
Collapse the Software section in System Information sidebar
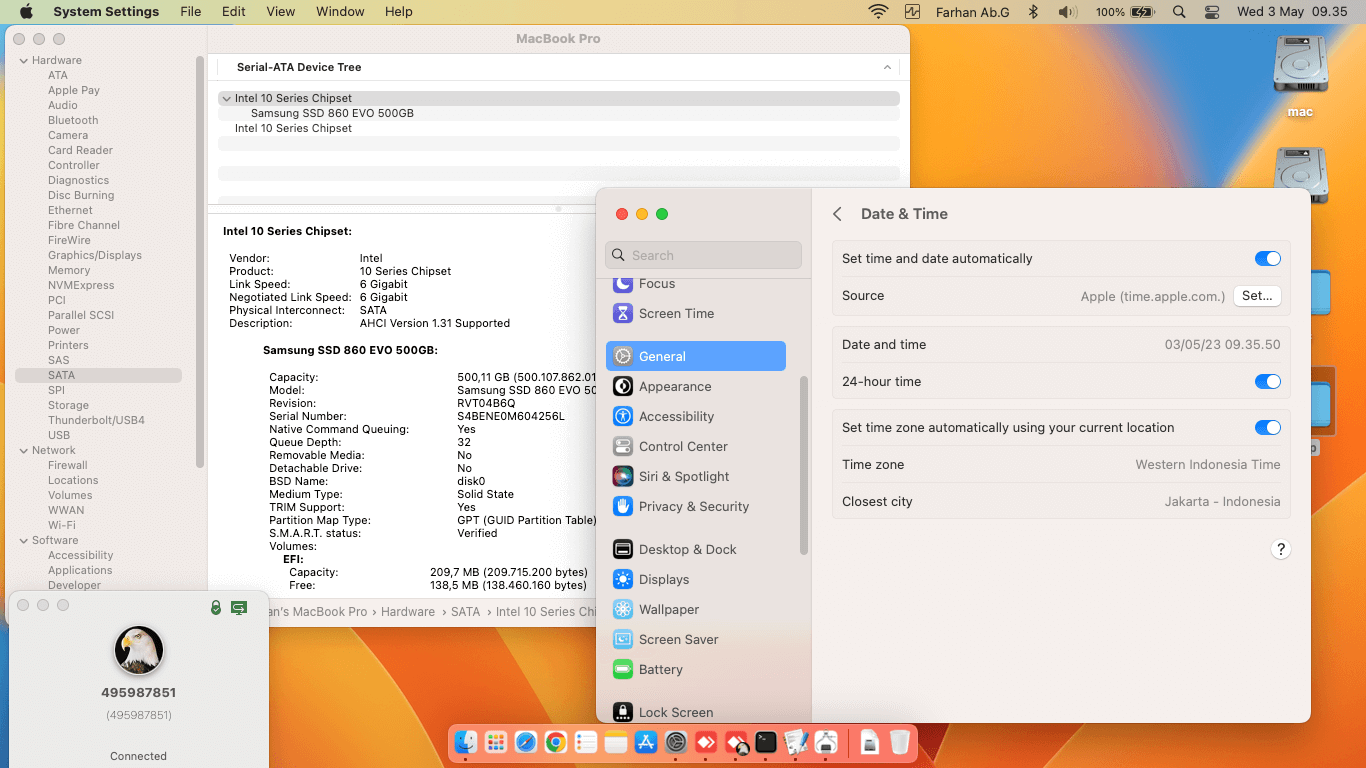pos(23,540)
